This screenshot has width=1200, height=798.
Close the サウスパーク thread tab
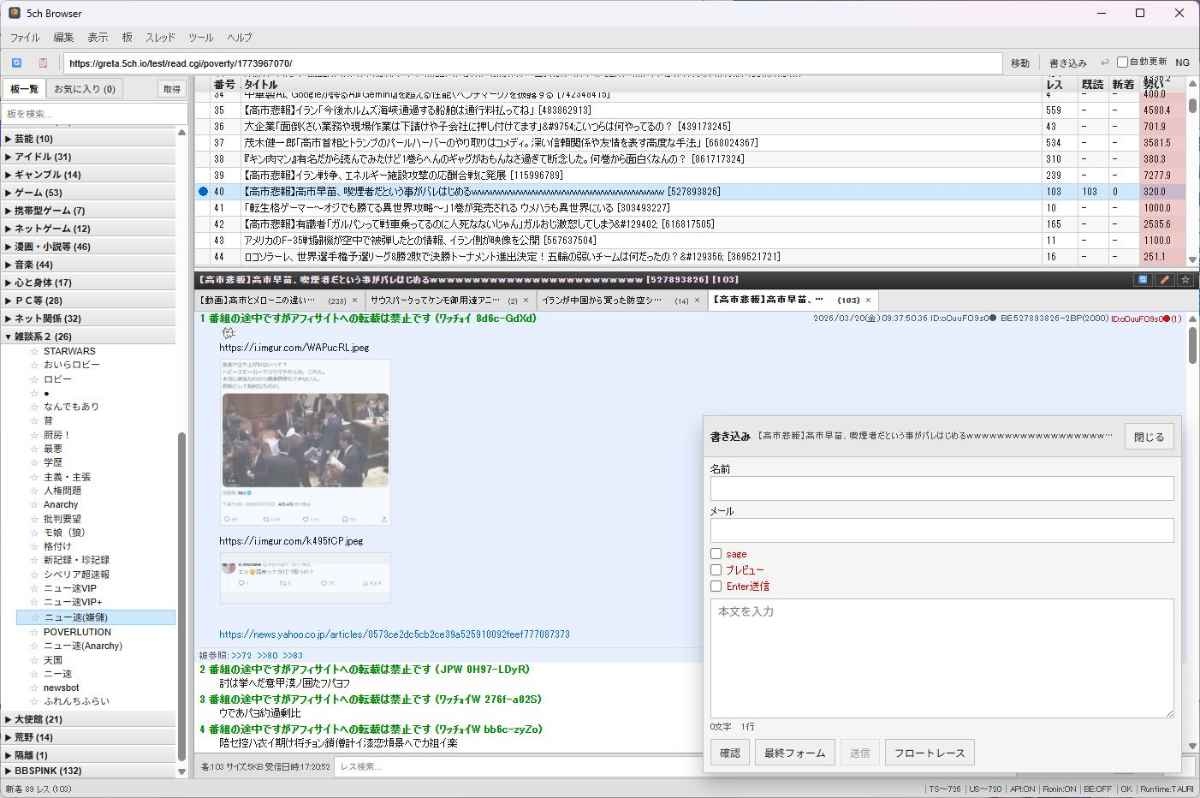click(527, 300)
